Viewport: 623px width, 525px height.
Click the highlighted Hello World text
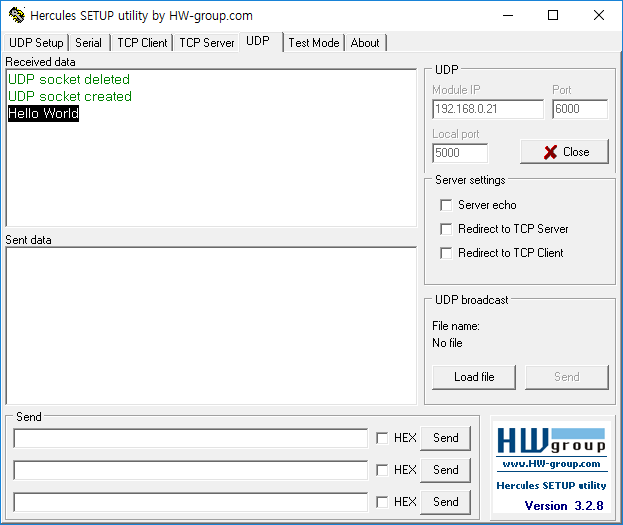pyautogui.click(x=43, y=113)
